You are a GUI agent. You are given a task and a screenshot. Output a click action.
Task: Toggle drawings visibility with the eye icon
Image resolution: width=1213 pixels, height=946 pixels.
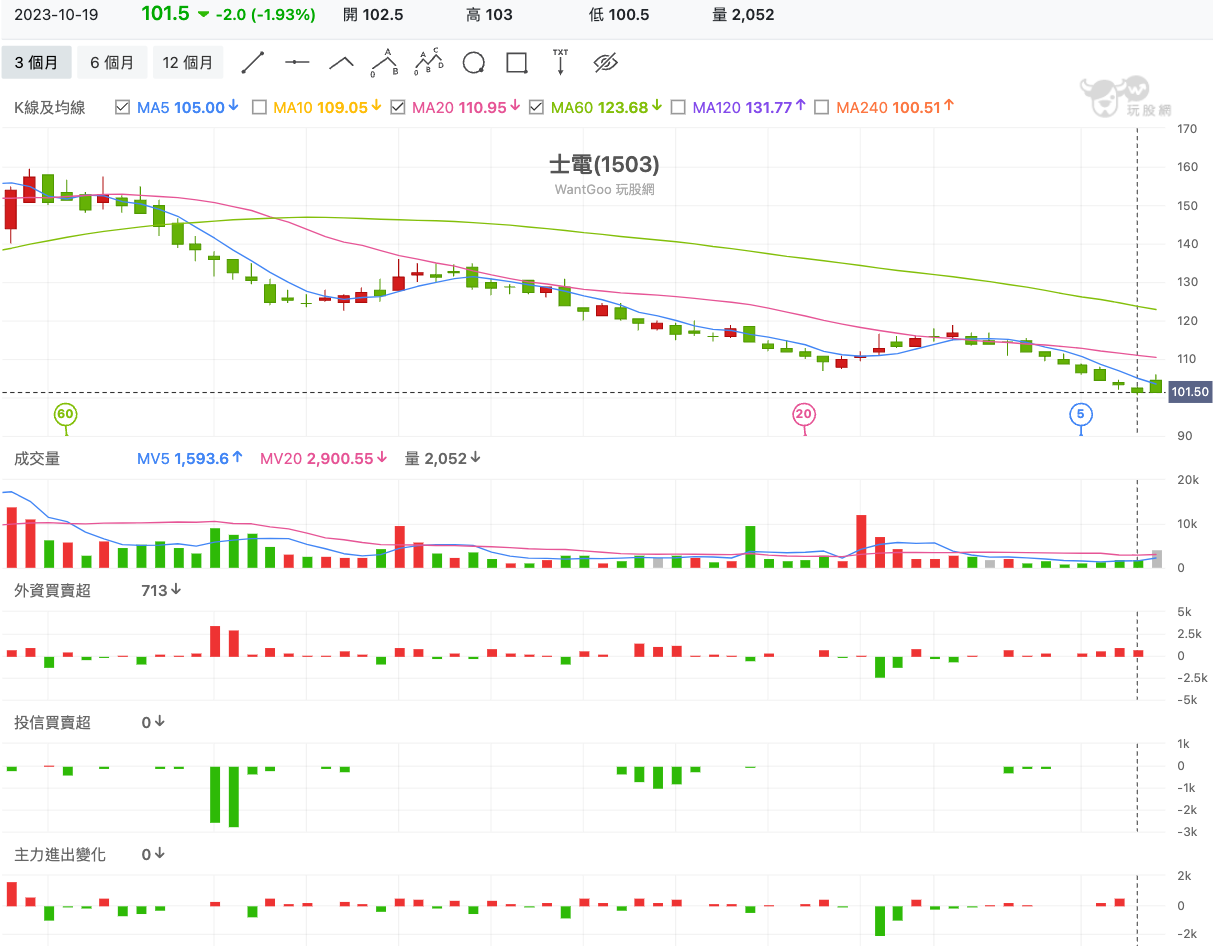pyautogui.click(x=605, y=63)
